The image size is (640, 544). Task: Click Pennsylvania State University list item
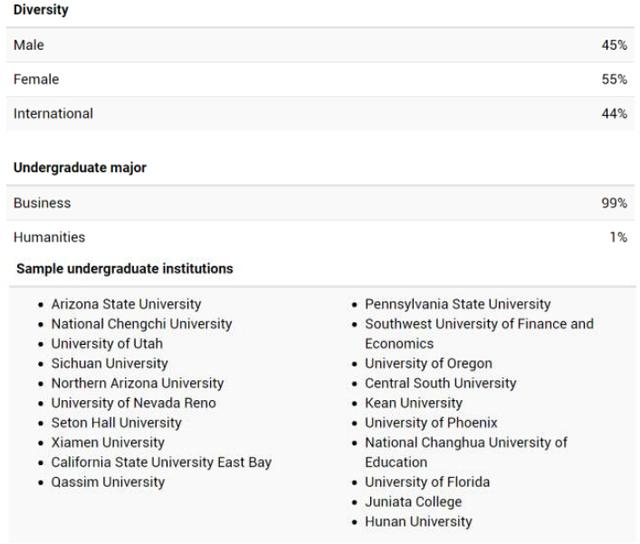458,304
